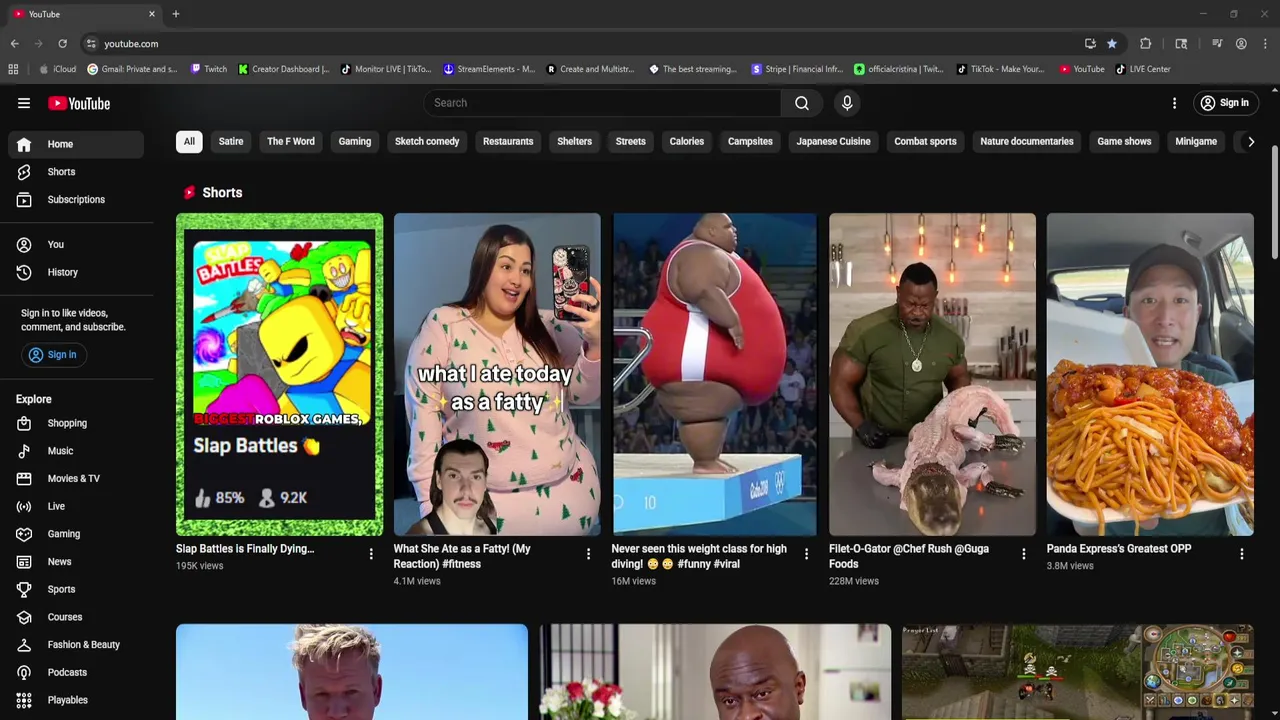Select the Nature documentaries chip
This screenshot has height=720, width=1280.
(x=1027, y=142)
